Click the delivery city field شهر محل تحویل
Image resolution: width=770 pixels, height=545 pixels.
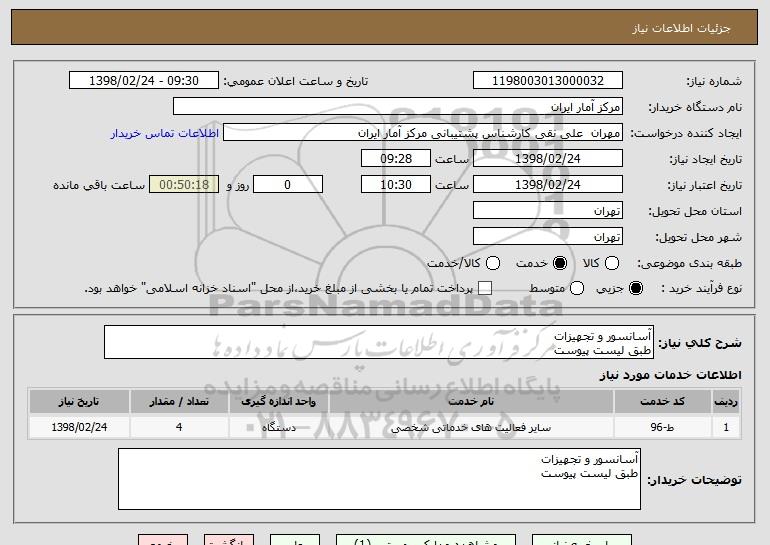[548, 237]
